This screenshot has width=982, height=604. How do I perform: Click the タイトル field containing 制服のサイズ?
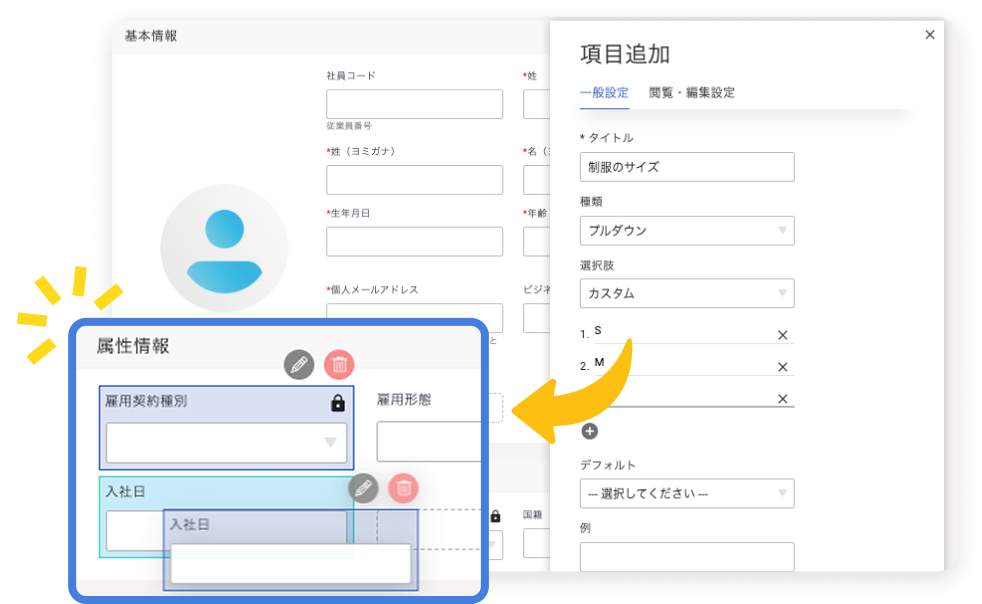point(687,167)
